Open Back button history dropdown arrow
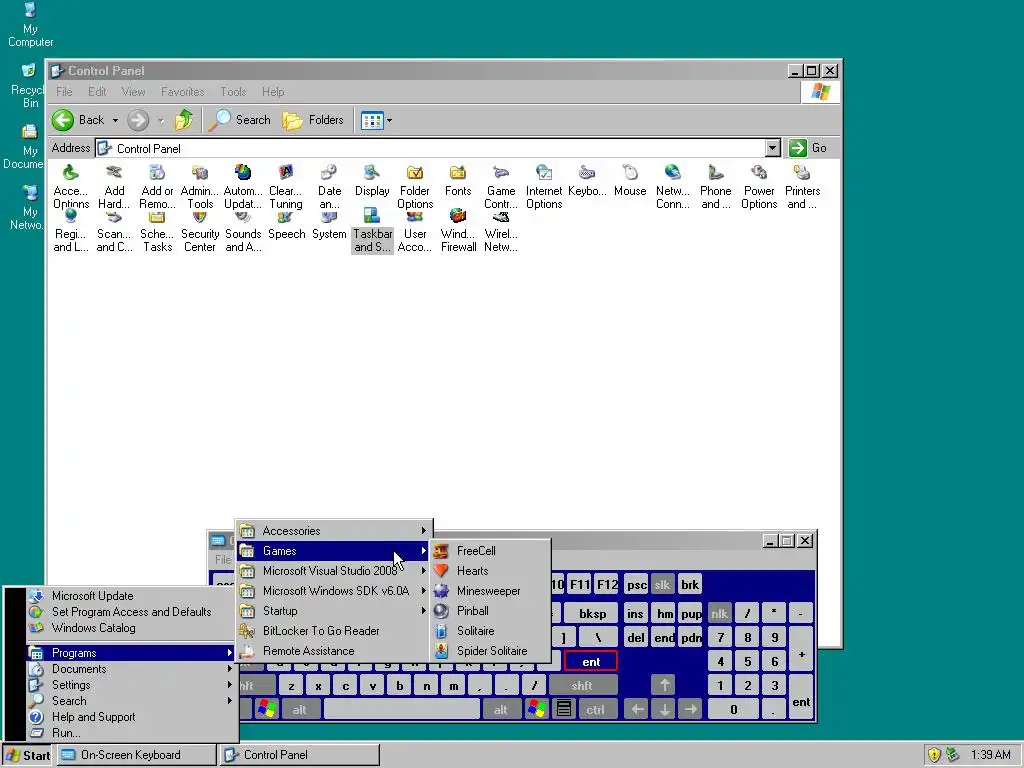This screenshot has height=768, width=1024. click(x=115, y=120)
